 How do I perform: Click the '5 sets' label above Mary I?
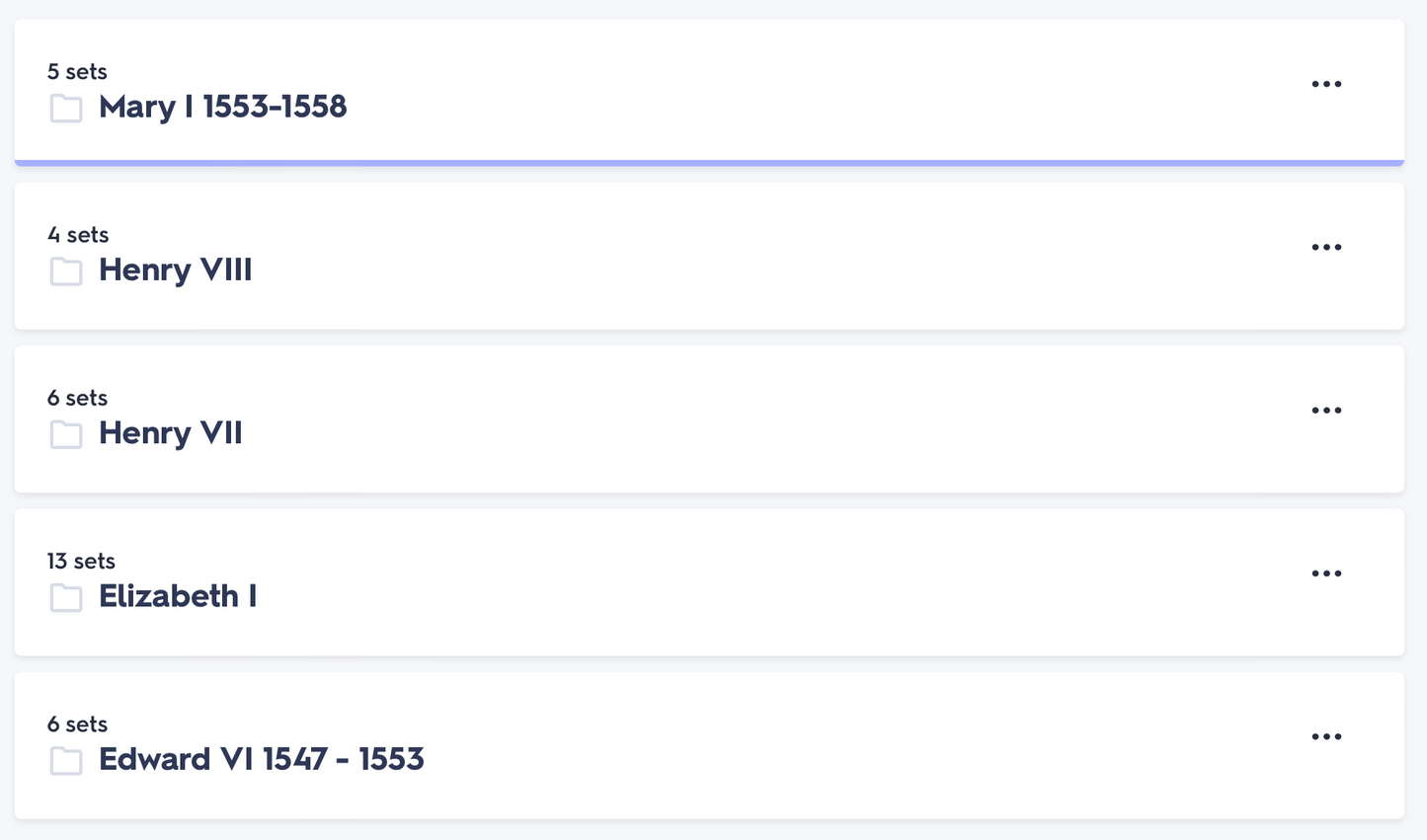(77, 71)
